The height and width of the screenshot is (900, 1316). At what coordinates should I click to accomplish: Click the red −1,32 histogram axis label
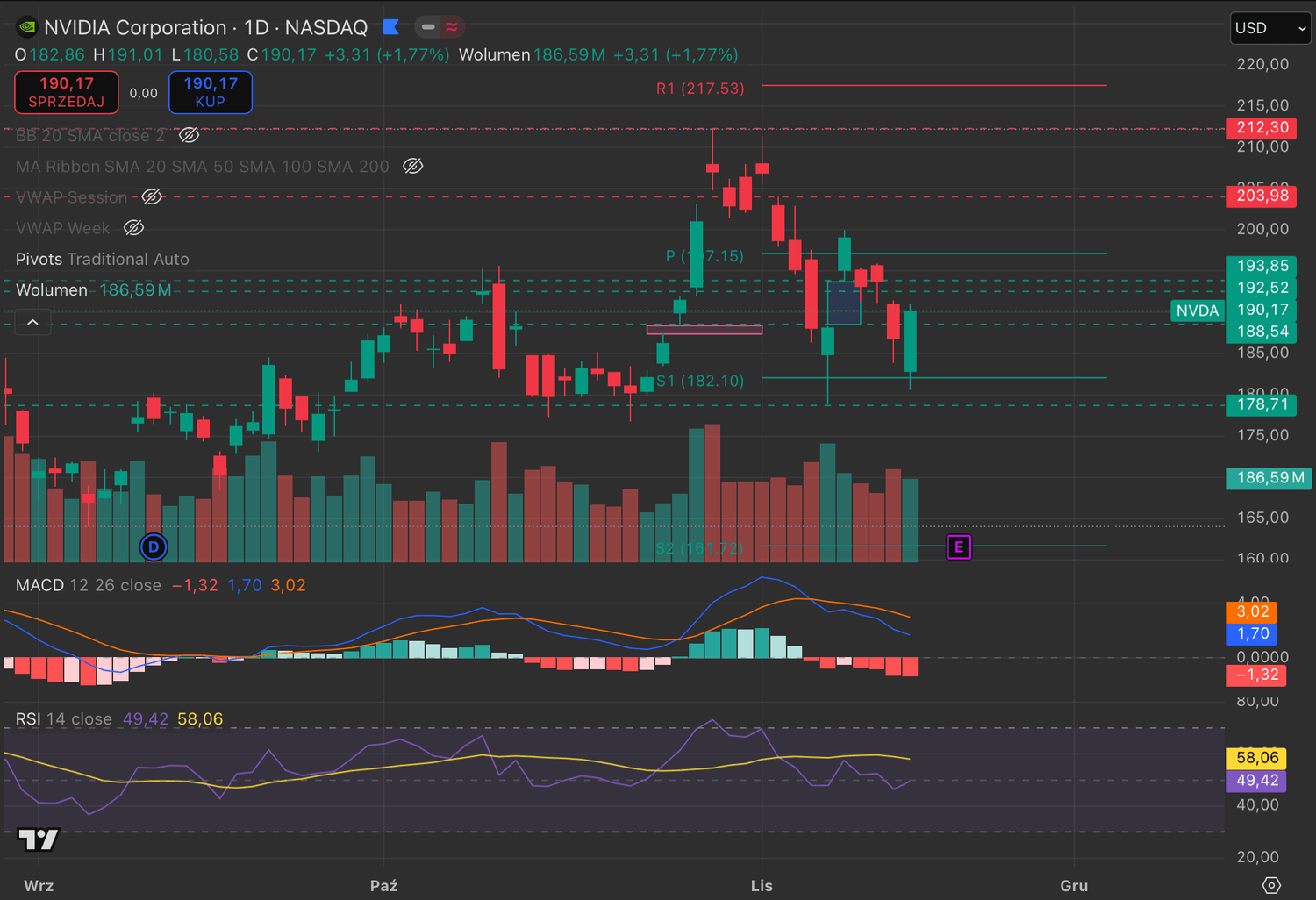point(1256,675)
